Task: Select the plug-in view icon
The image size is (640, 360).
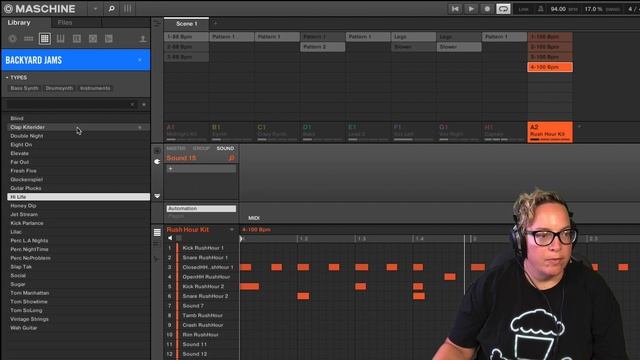Action: tap(157, 162)
